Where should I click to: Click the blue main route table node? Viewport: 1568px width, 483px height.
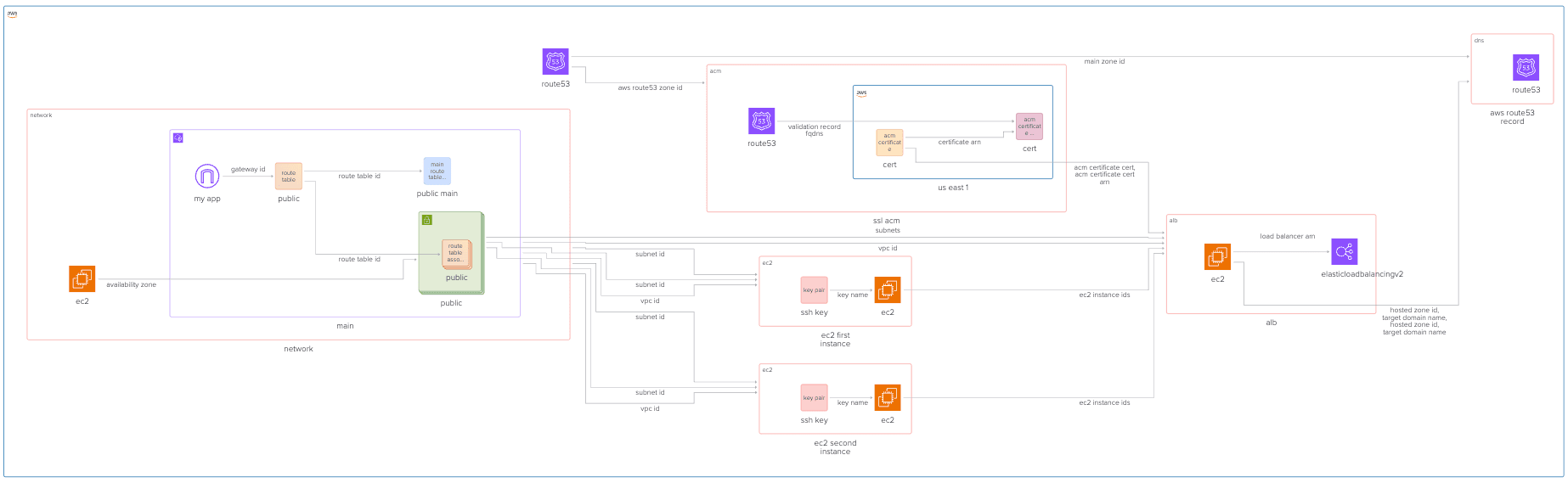click(437, 171)
